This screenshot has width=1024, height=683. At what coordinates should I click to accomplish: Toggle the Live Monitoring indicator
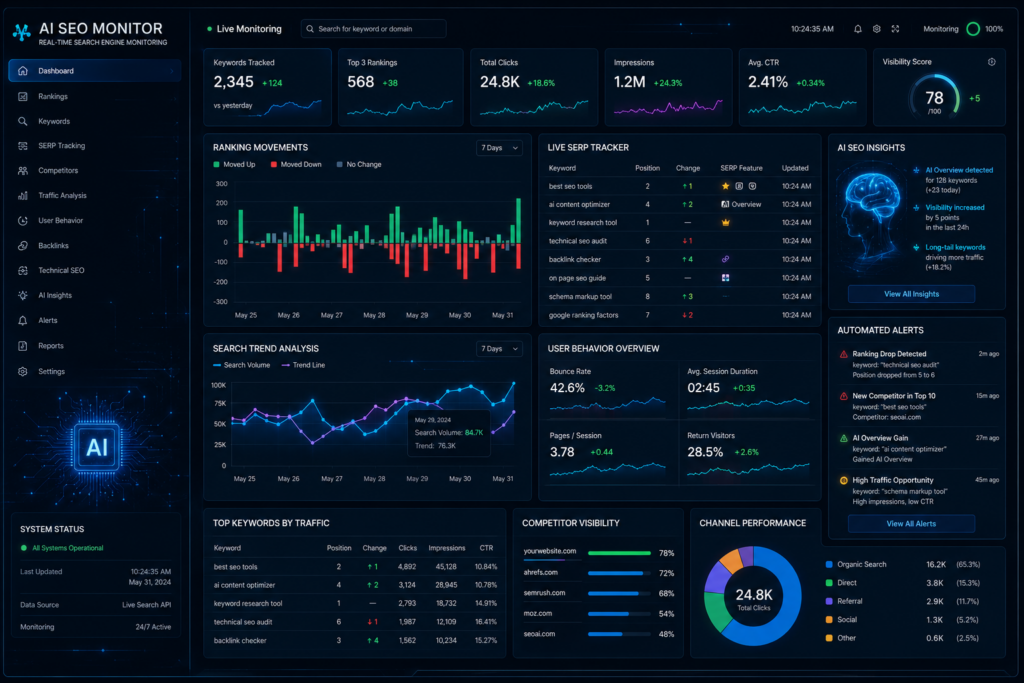[244, 29]
